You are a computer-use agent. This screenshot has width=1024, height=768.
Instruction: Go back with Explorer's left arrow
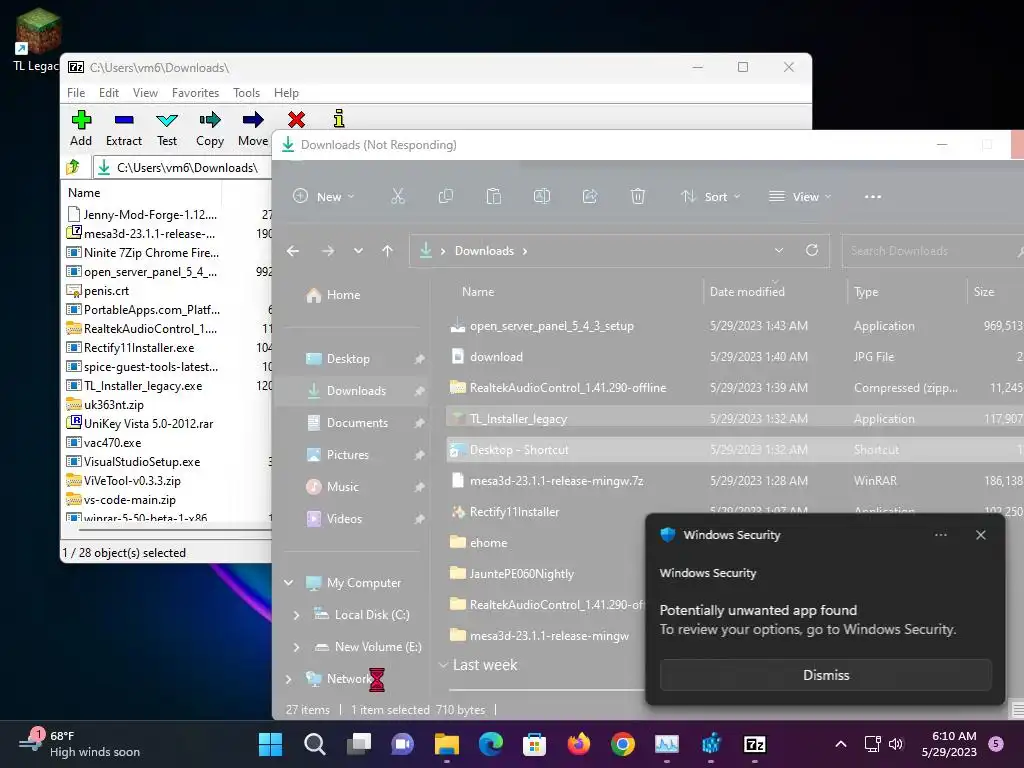(x=293, y=251)
